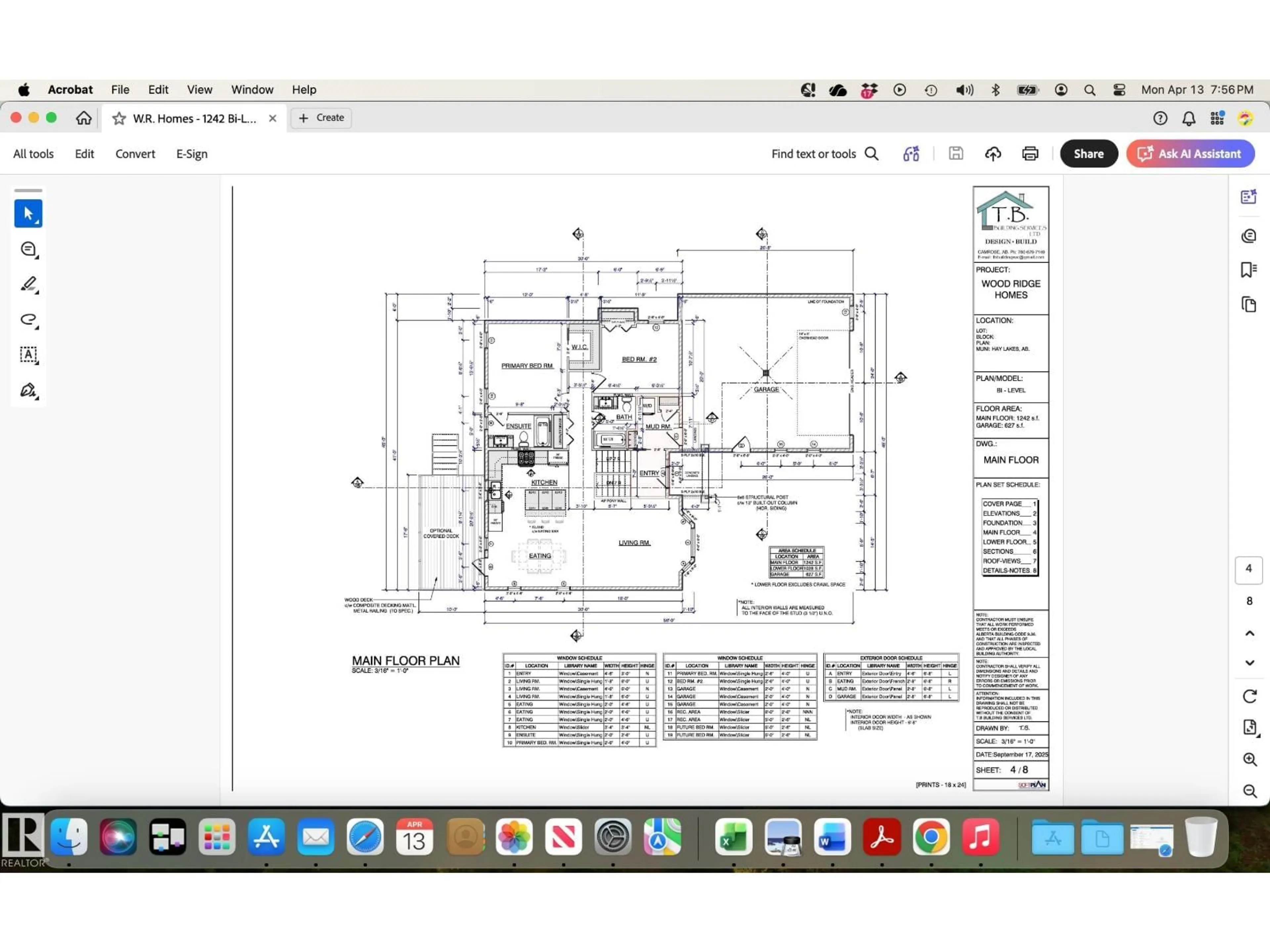Select the Add Text Box tool

pyautogui.click(x=28, y=355)
